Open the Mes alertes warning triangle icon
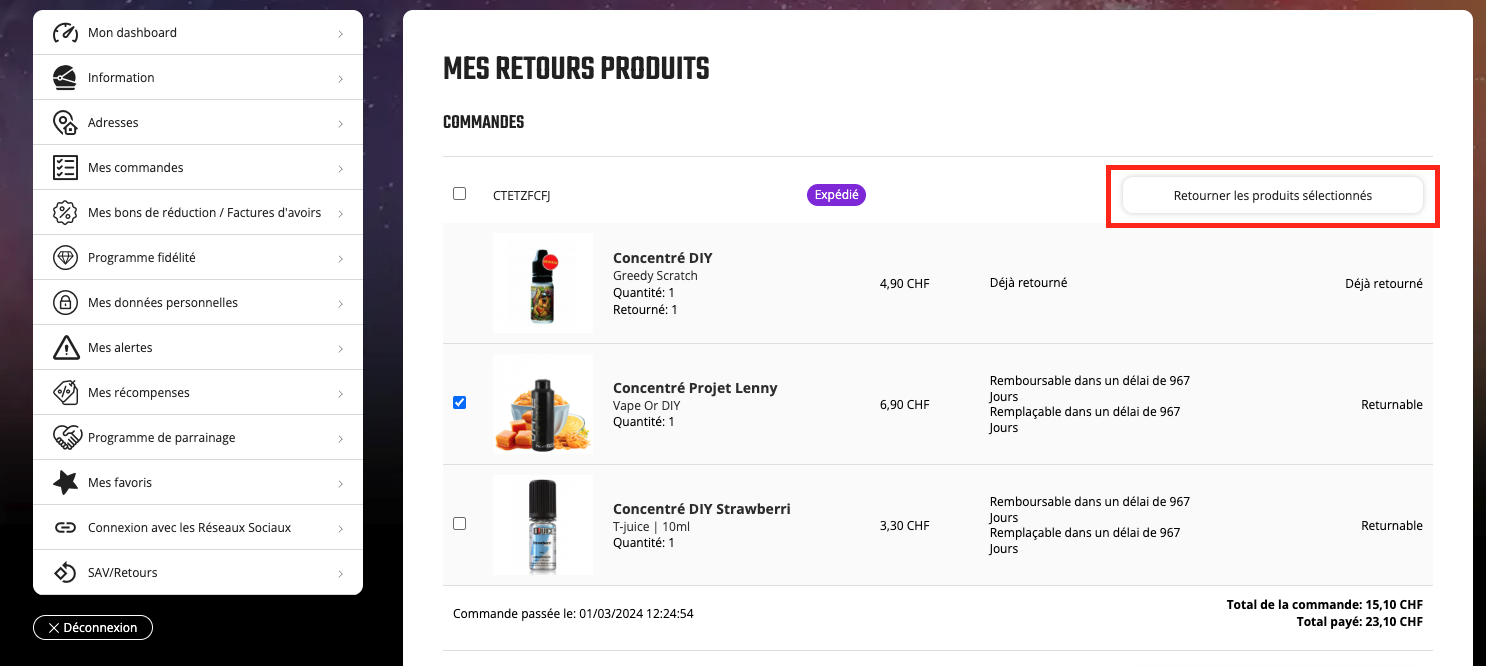The height and width of the screenshot is (666, 1486). tap(65, 347)
